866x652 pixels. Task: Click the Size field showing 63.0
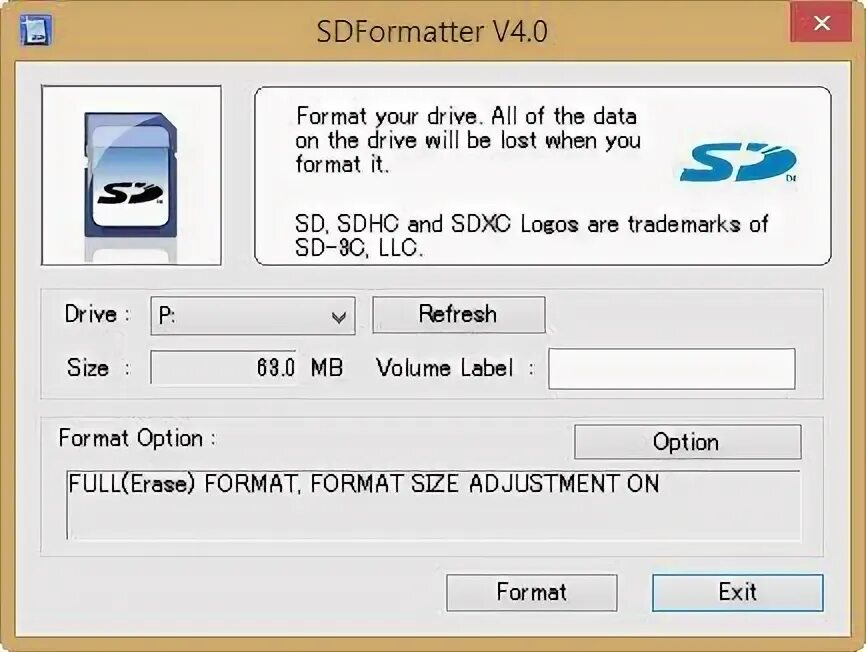tap(224, 368)
